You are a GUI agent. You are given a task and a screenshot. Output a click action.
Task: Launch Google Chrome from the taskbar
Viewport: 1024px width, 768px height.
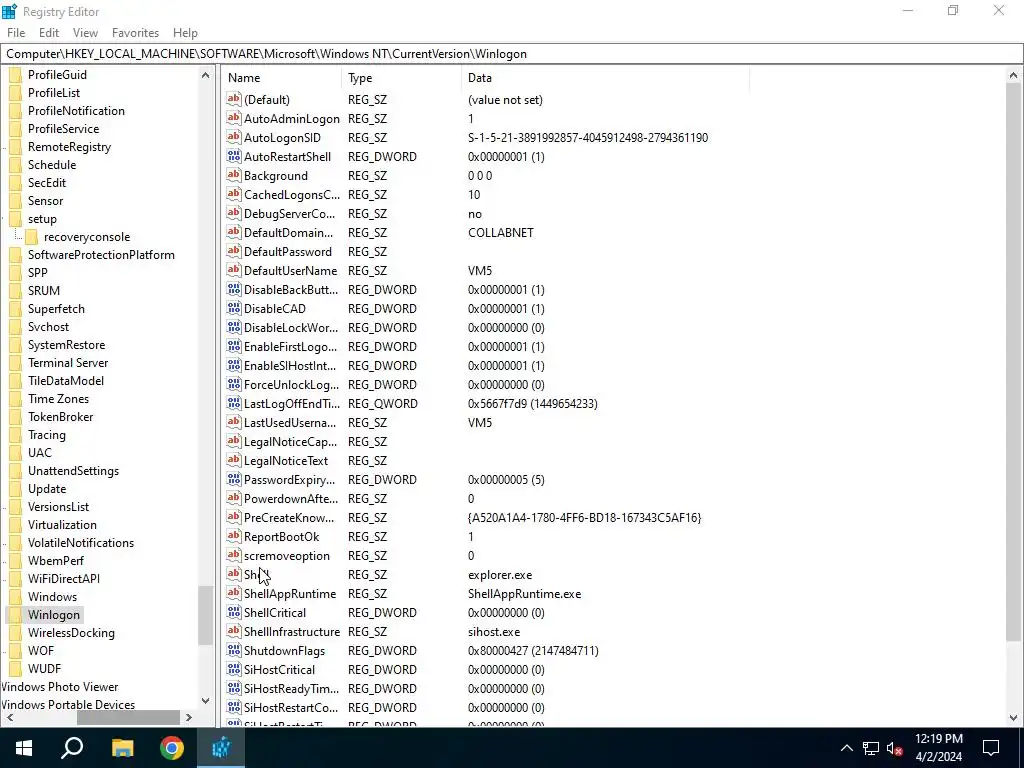[172, 748]
